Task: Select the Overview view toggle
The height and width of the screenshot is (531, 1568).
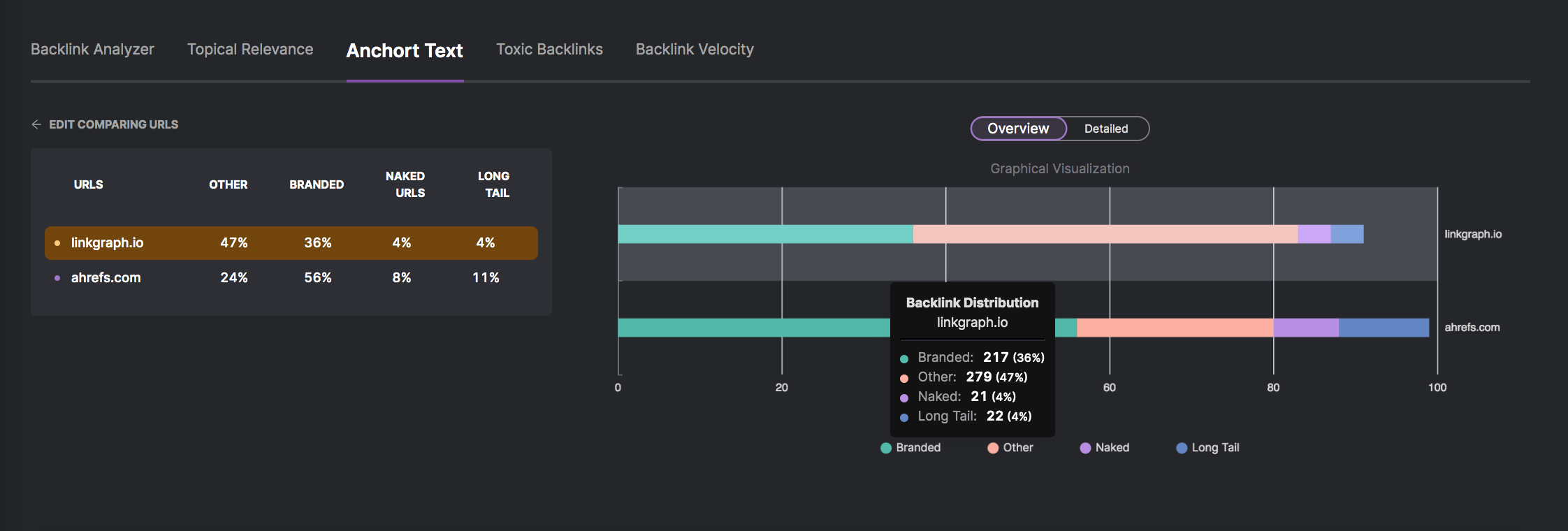Action: pos(1018,129)
